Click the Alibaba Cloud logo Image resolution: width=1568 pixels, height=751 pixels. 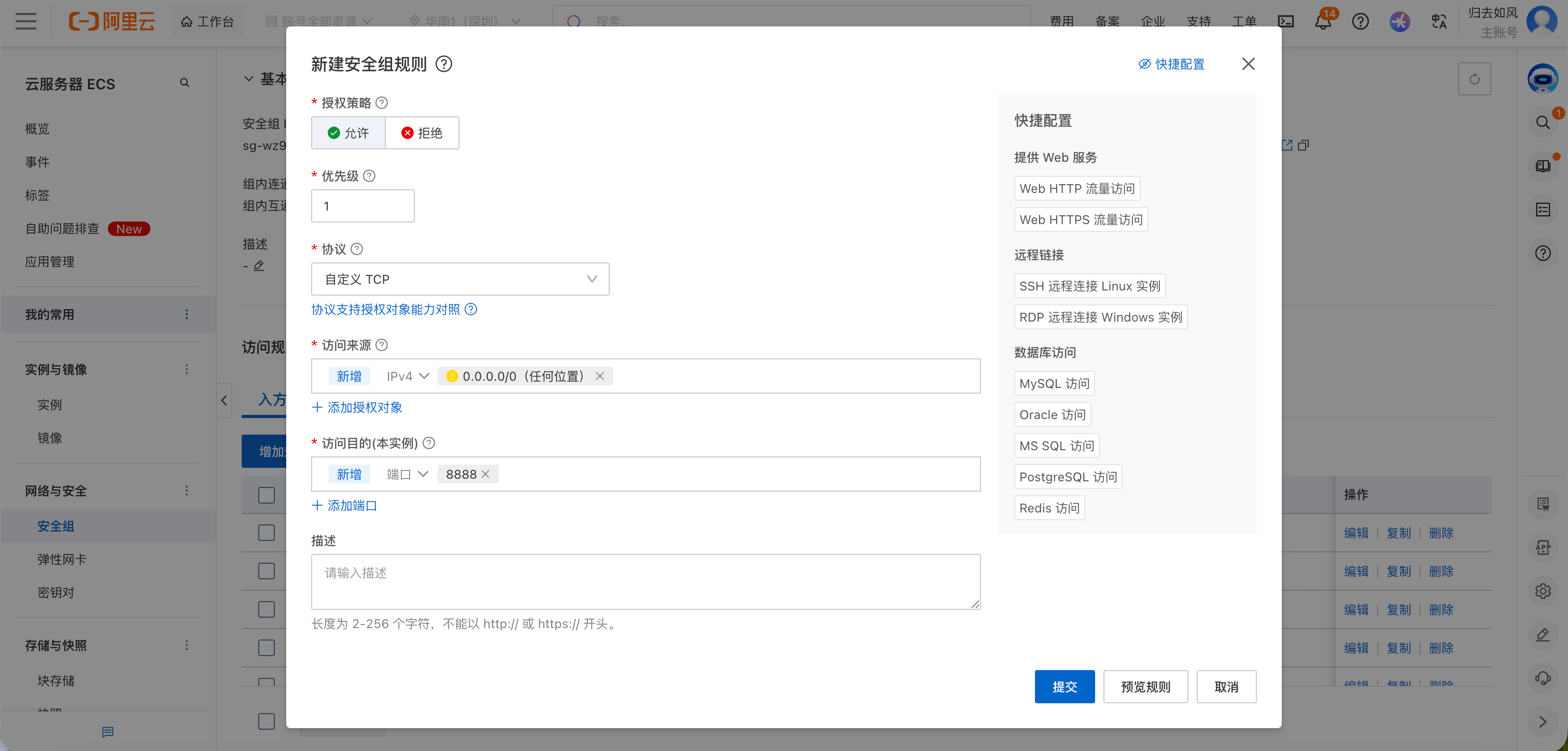click(112, 21)
